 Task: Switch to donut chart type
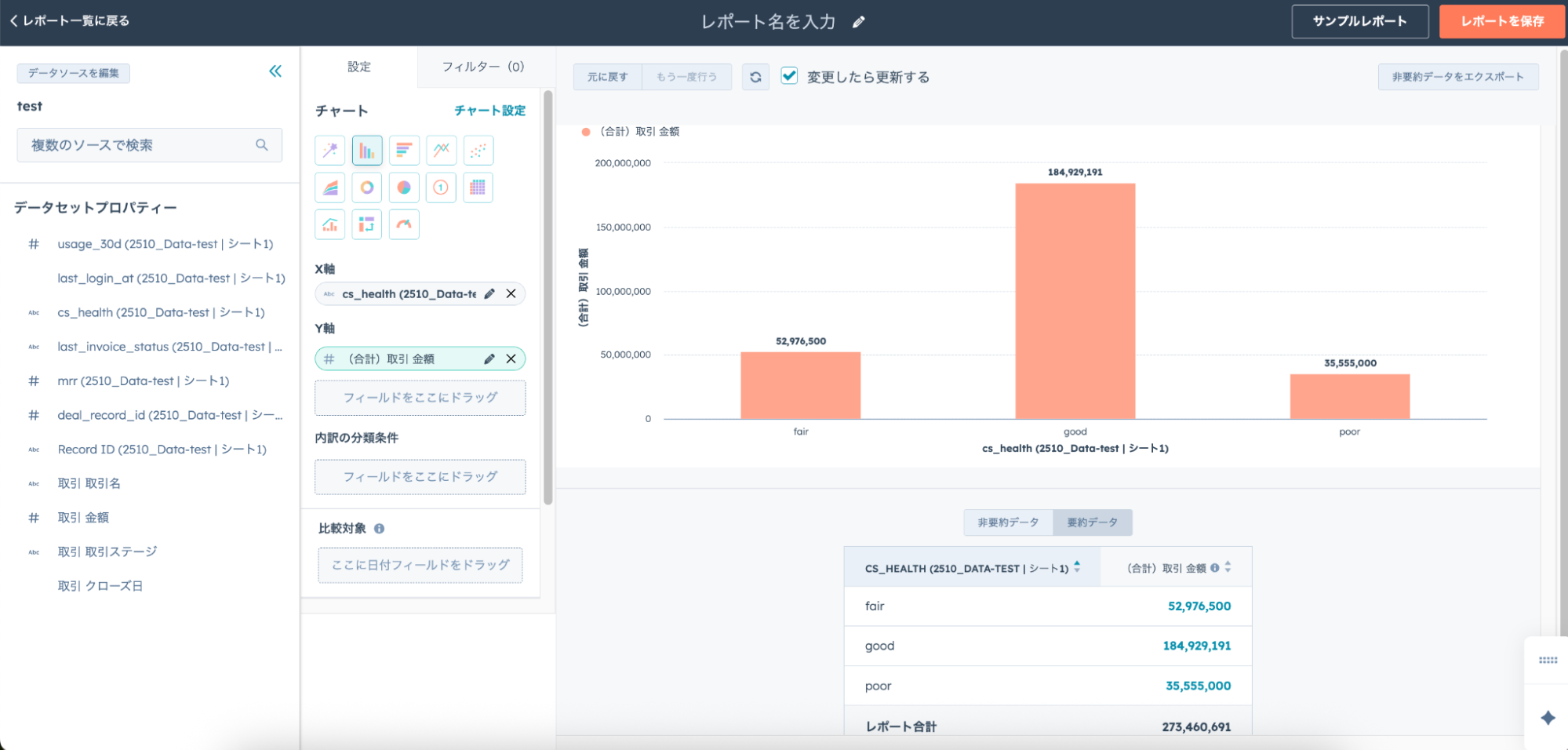[366, 187]
